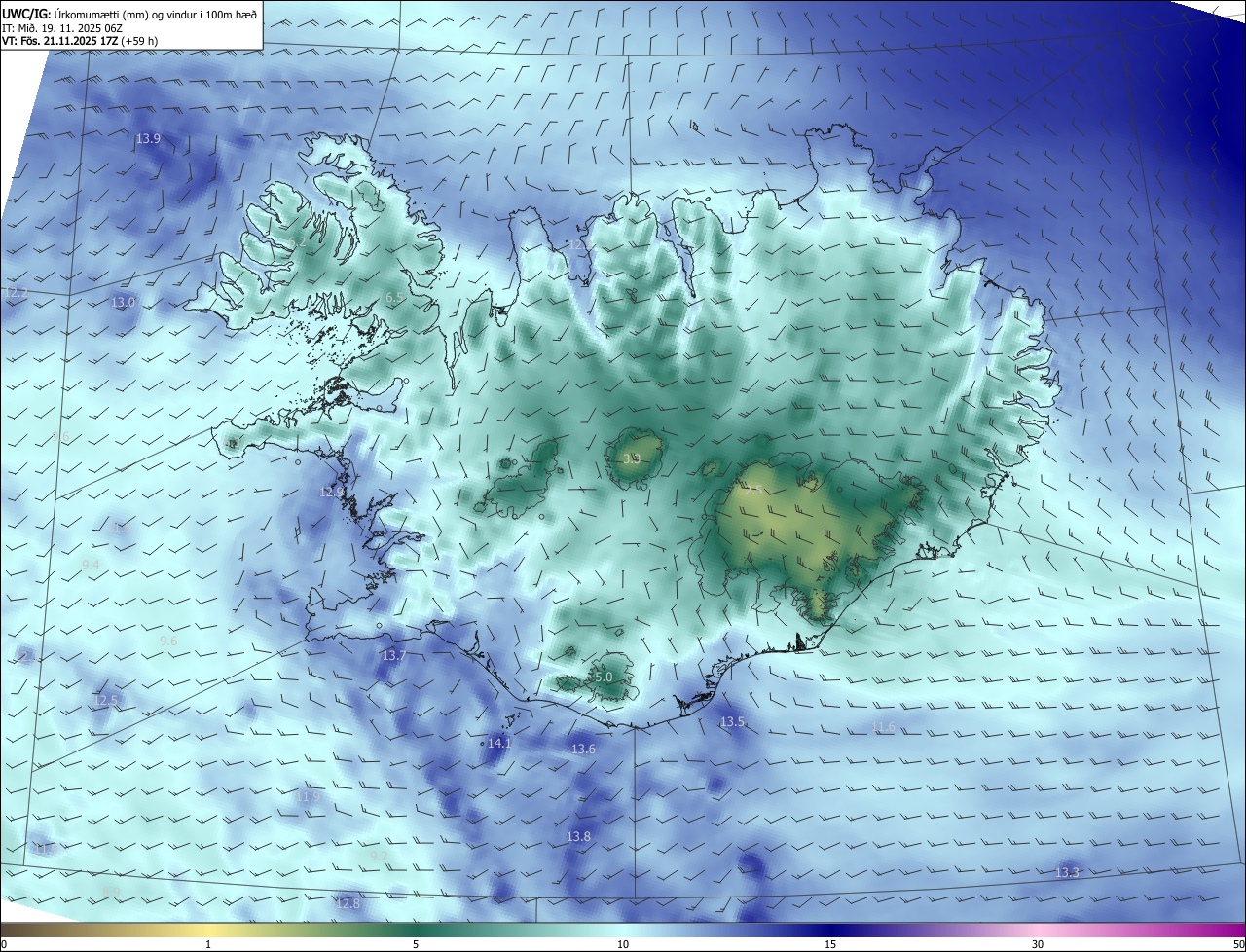Click the 1 tick on the color scale
Screen dimensions: 1246x952
pyautogui.click(x=208, y=944)
